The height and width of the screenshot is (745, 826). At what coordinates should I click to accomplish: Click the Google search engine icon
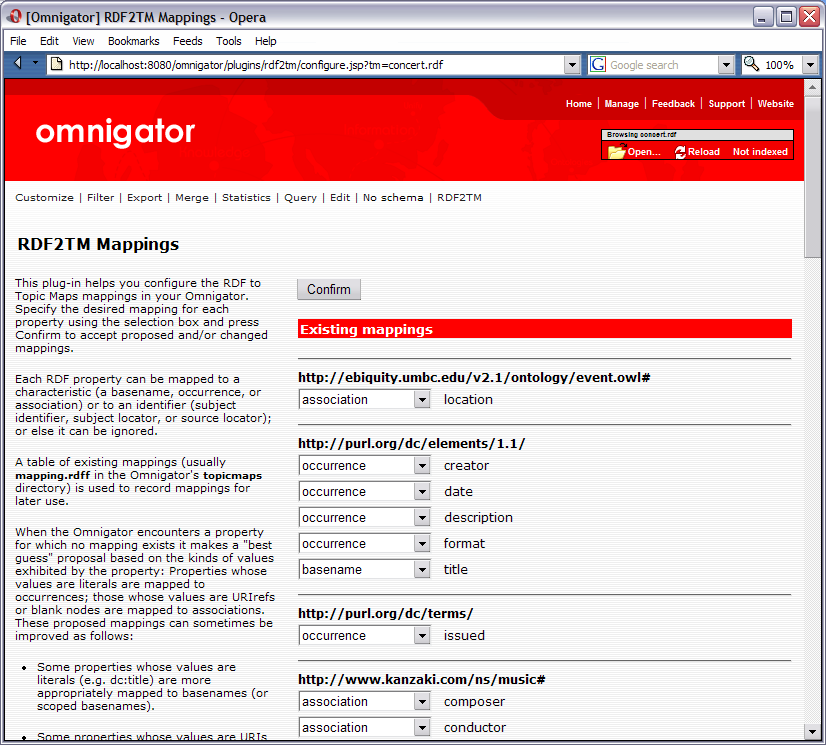(x=596, y=63)
